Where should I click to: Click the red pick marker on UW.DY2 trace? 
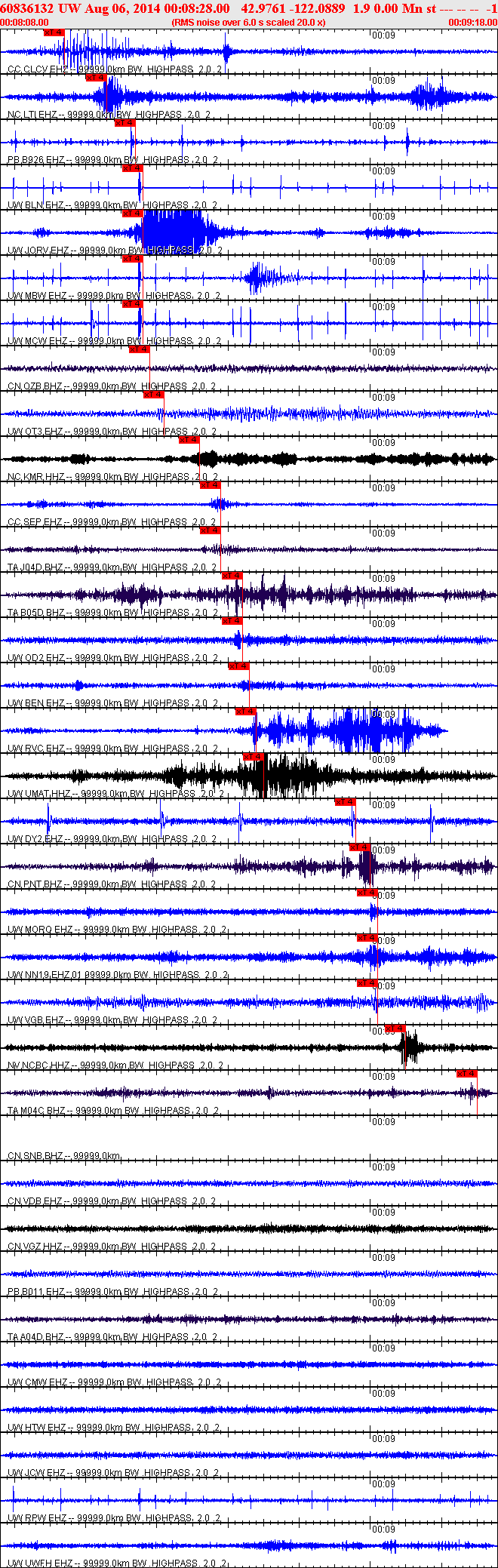pos(346,802)
